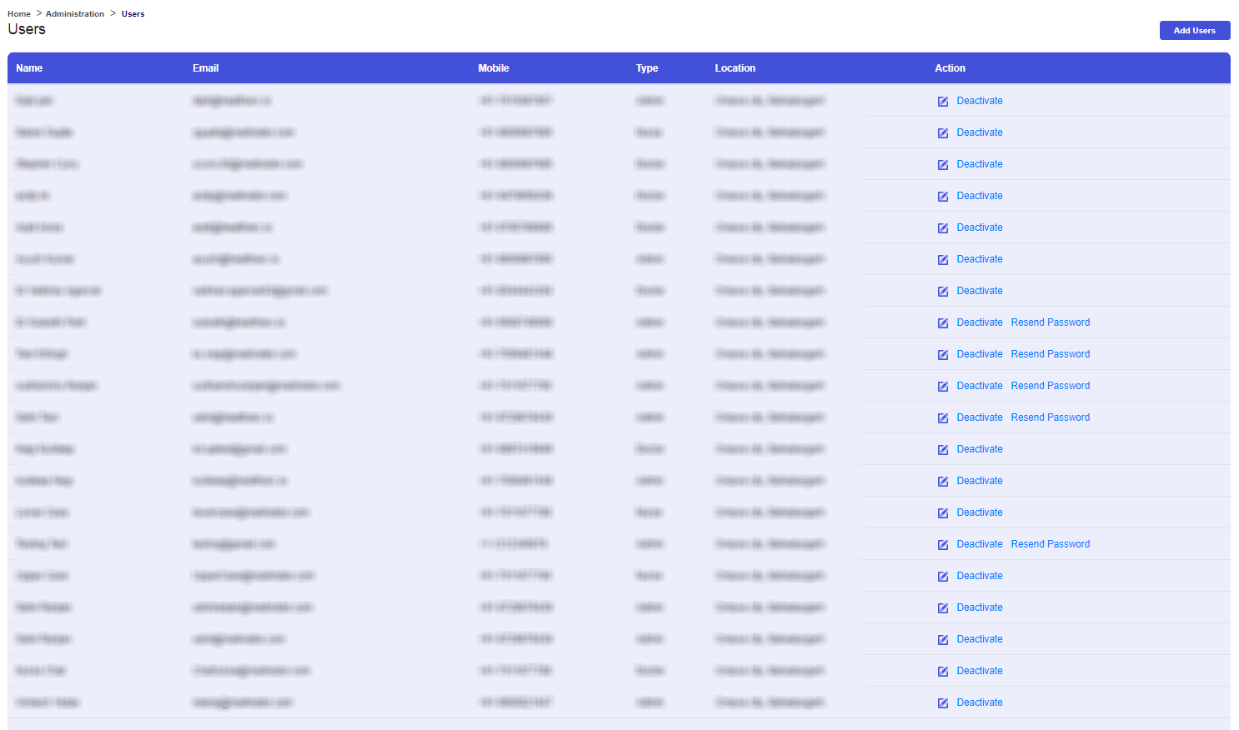
Task: Edit the user with the bottommost Resend Password link
Action: (x=943, y=545)
